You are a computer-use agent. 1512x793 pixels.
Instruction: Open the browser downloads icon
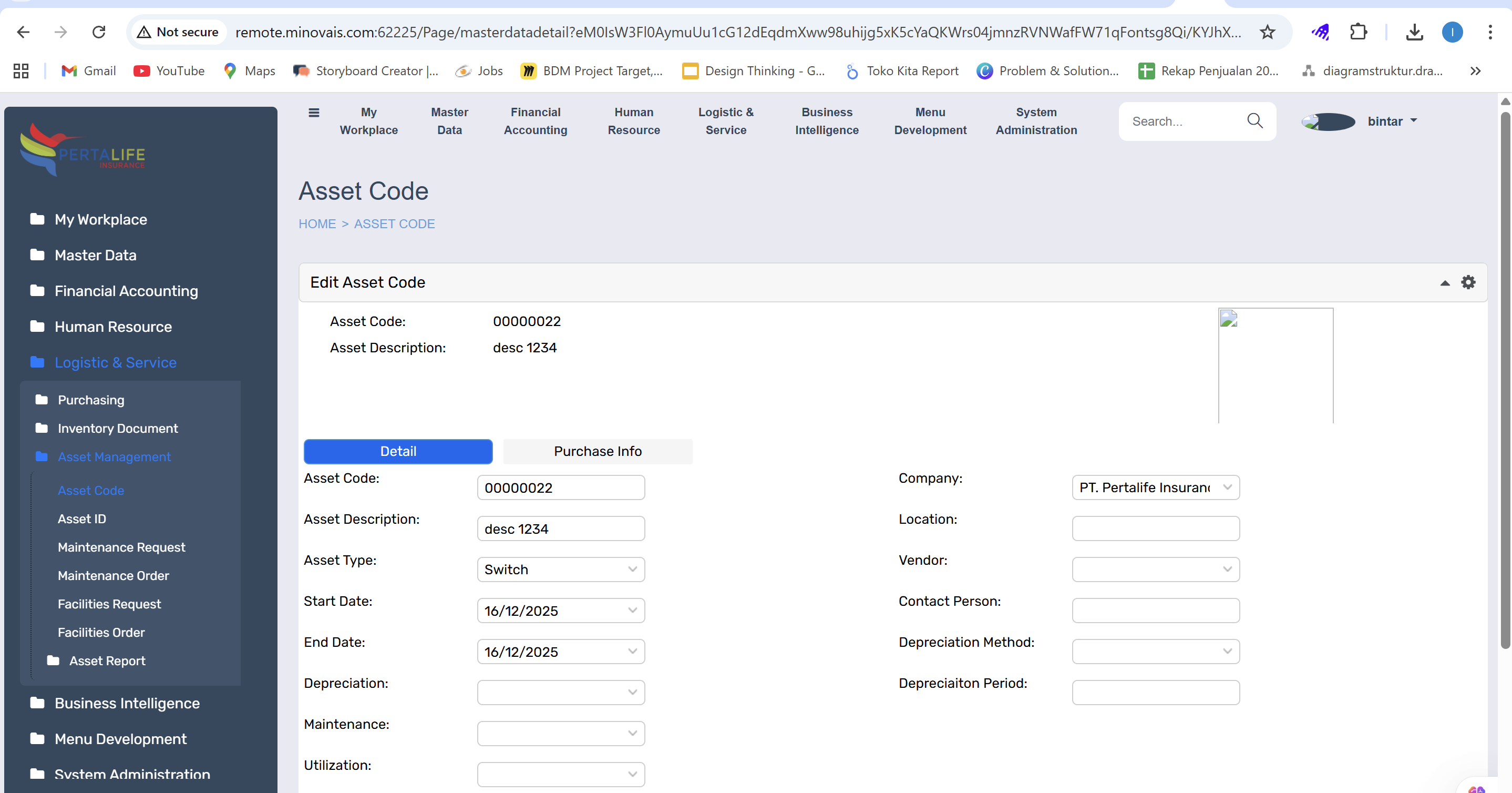tap(1414, 32)
